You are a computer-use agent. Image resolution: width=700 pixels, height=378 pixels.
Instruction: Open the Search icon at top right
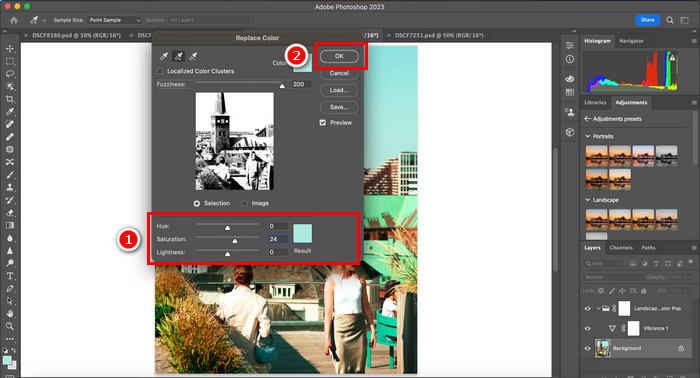tap(670, 20)
